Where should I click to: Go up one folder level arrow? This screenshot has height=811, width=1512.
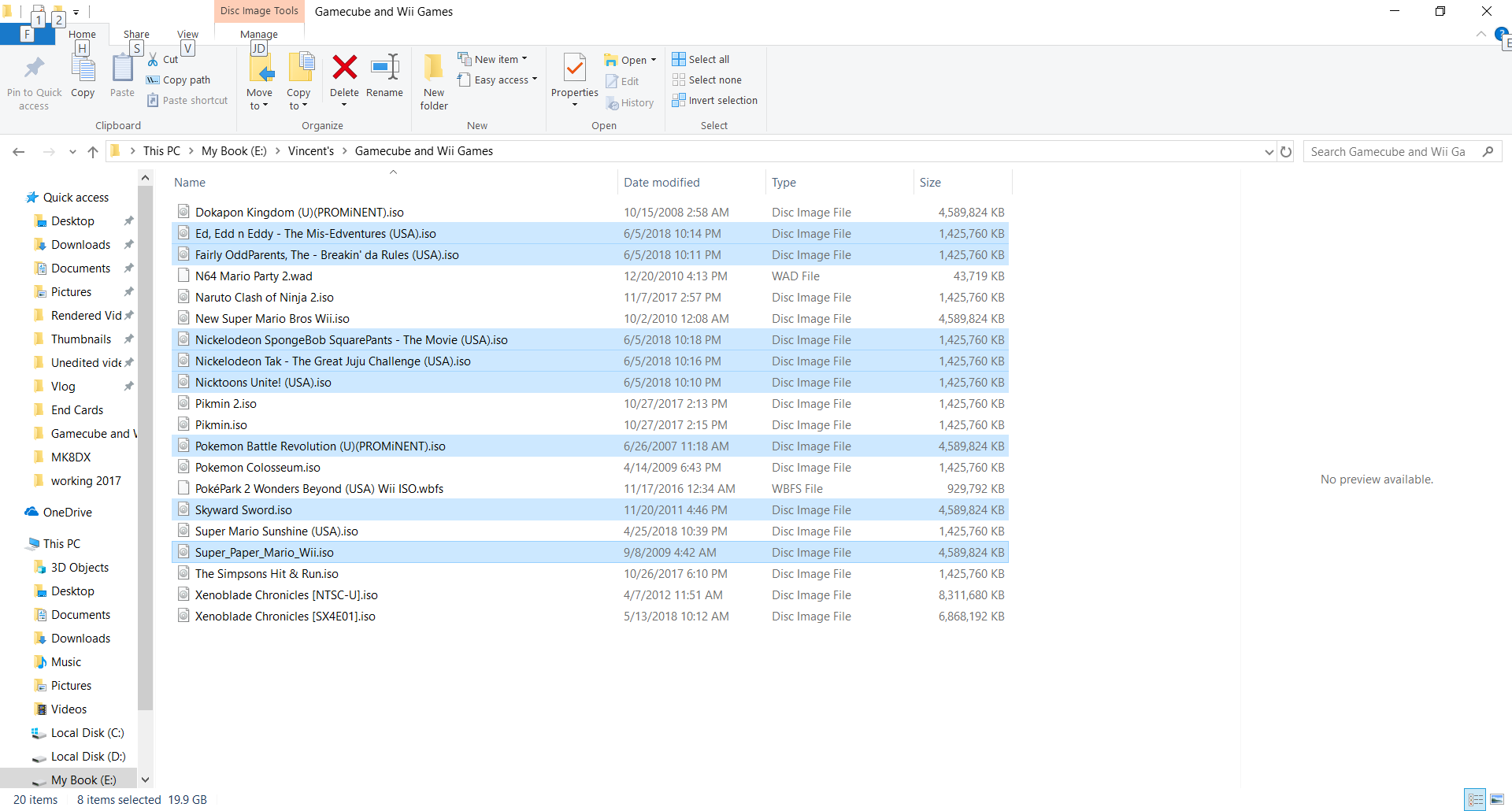93,152
